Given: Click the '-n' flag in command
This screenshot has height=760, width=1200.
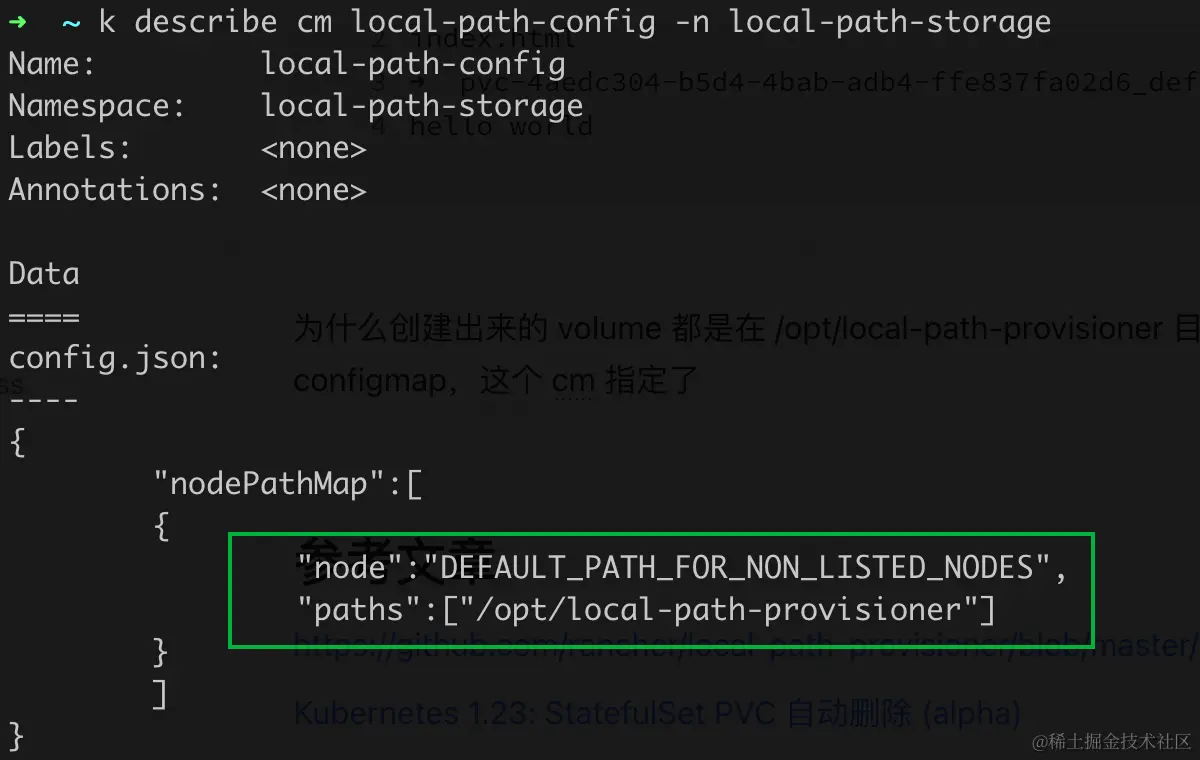Looking at the screenshot, I should coord(693,21).
